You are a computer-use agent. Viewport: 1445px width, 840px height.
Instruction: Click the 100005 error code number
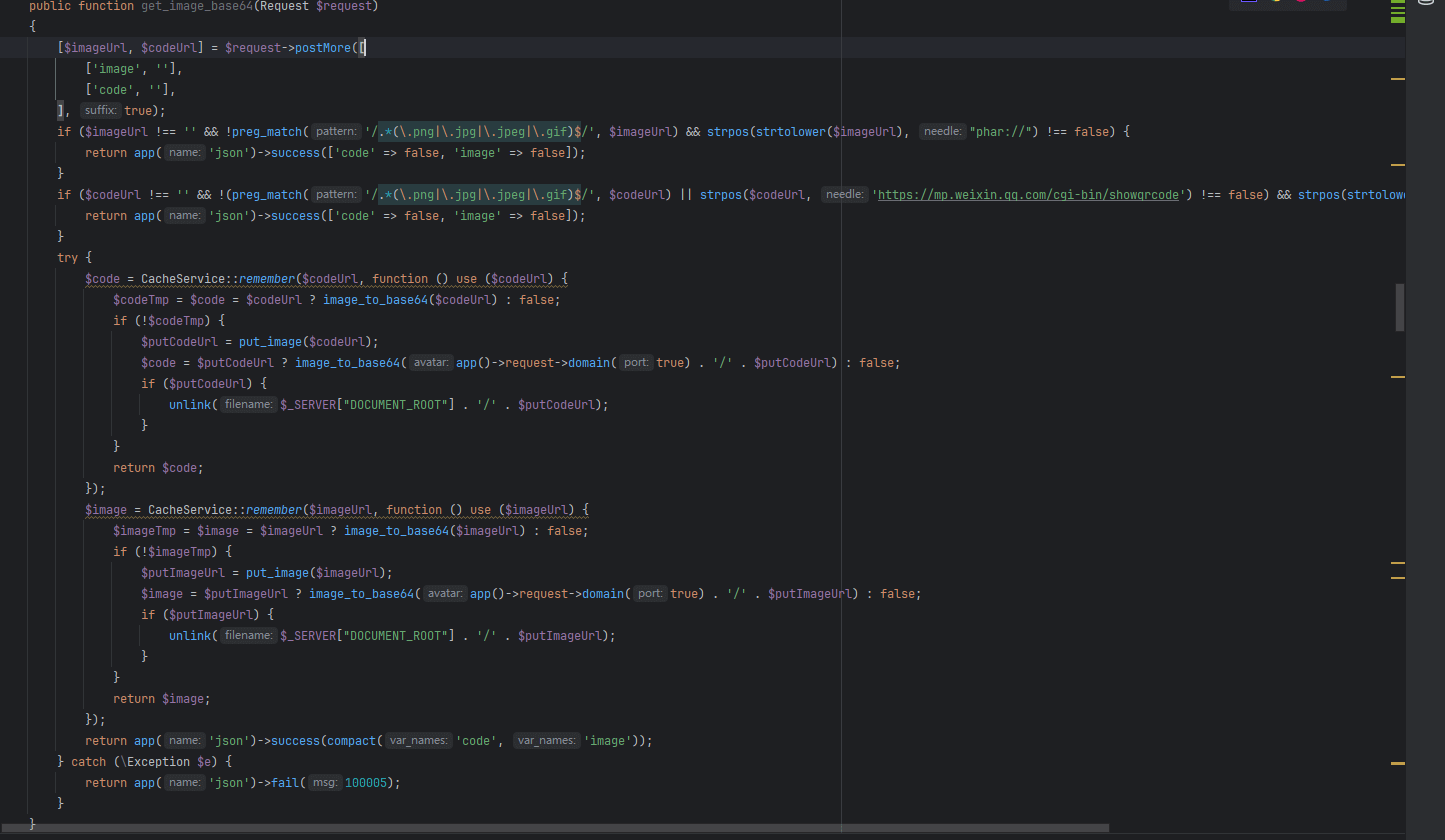coord(366,783)
